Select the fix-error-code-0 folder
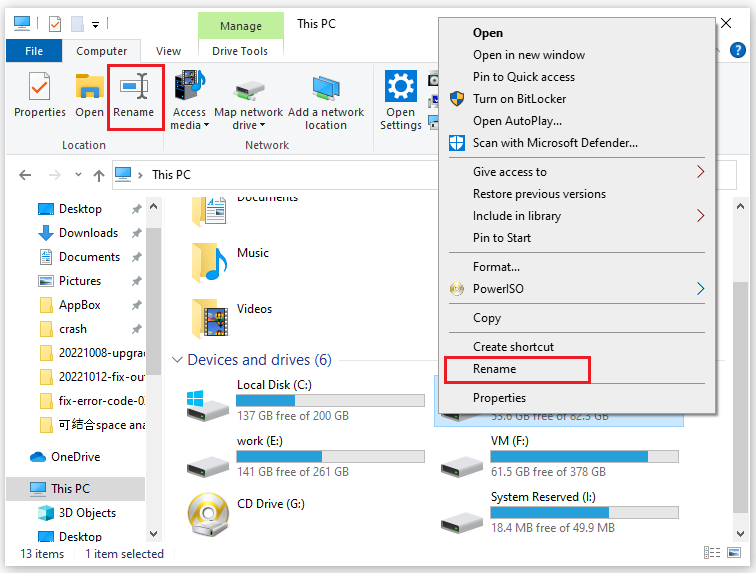 [92, 401]
